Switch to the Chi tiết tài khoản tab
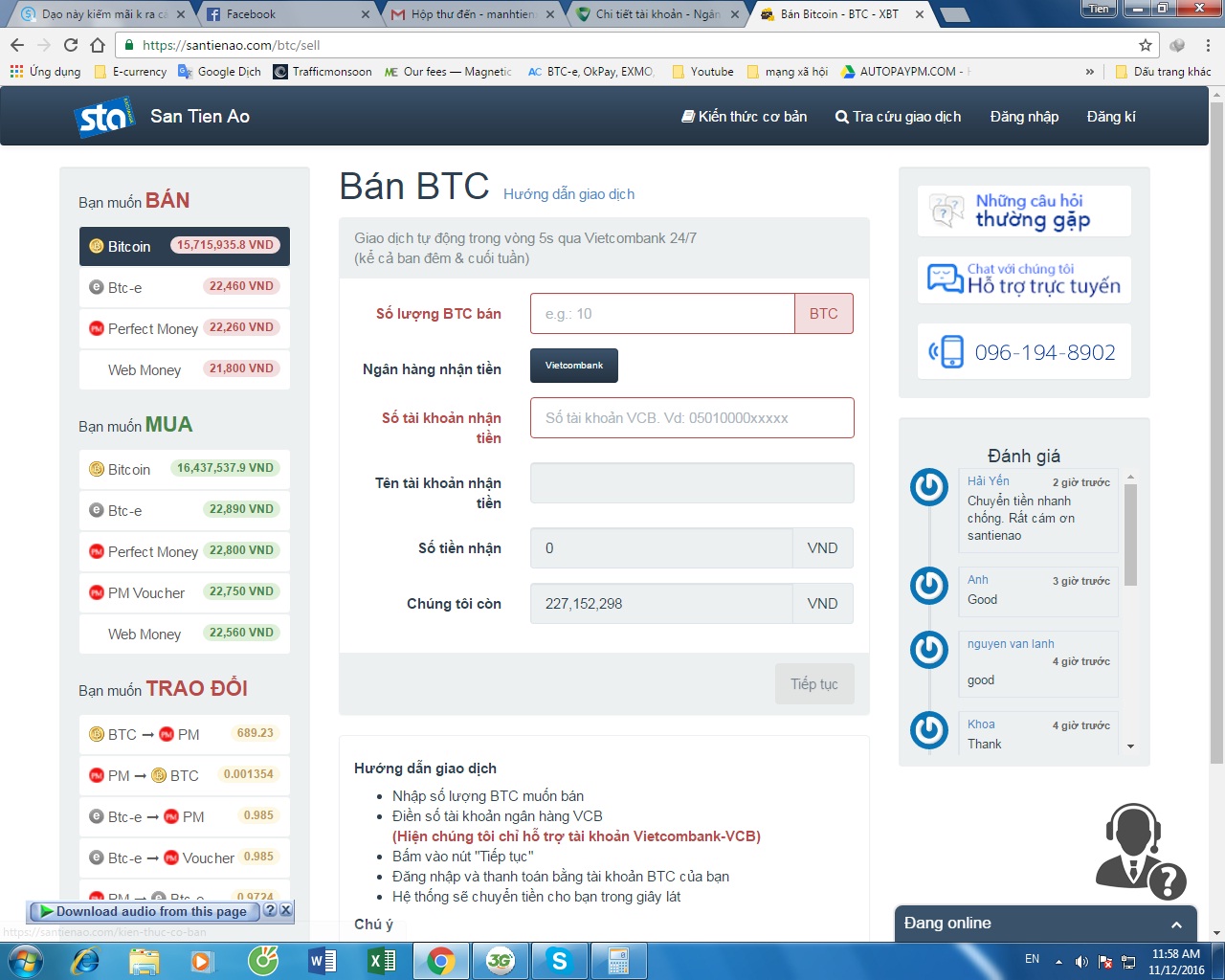 (657, 14)
